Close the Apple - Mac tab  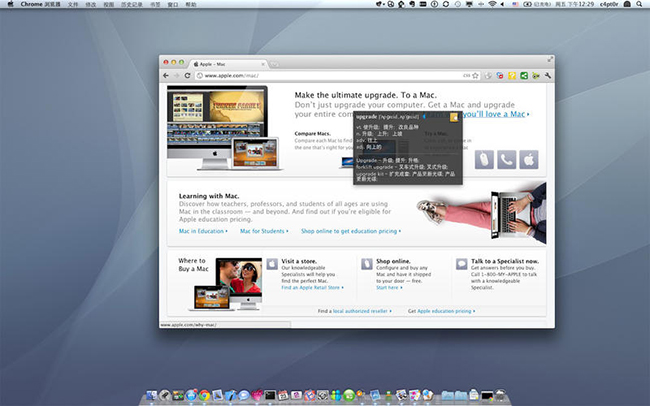(263, 64)
